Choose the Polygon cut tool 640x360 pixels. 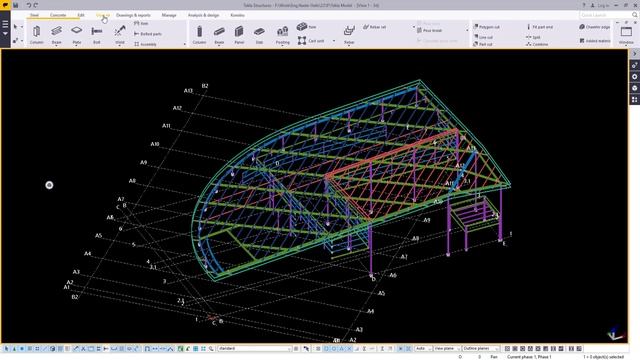487,27
